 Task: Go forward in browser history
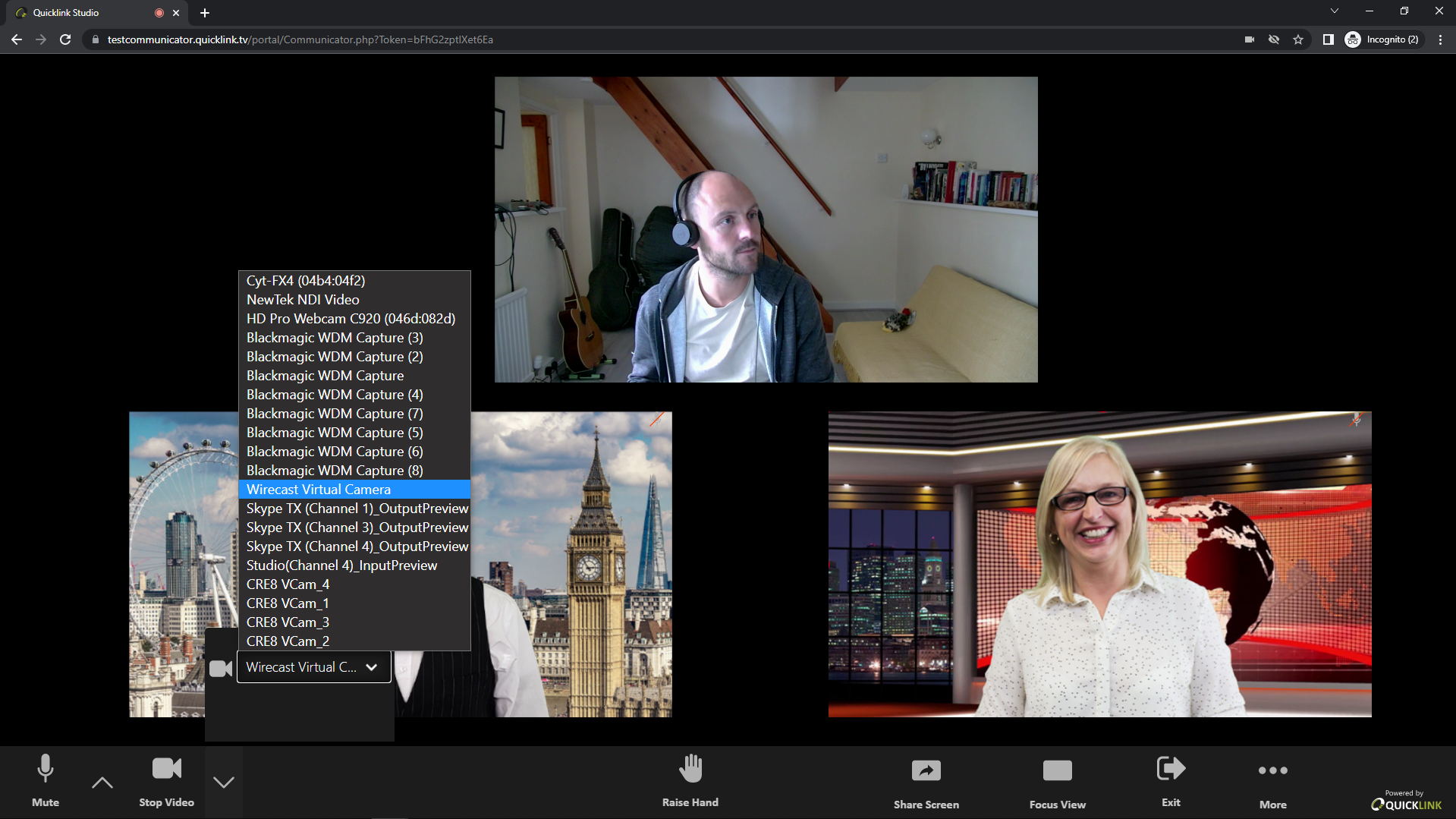pos(41,39)
